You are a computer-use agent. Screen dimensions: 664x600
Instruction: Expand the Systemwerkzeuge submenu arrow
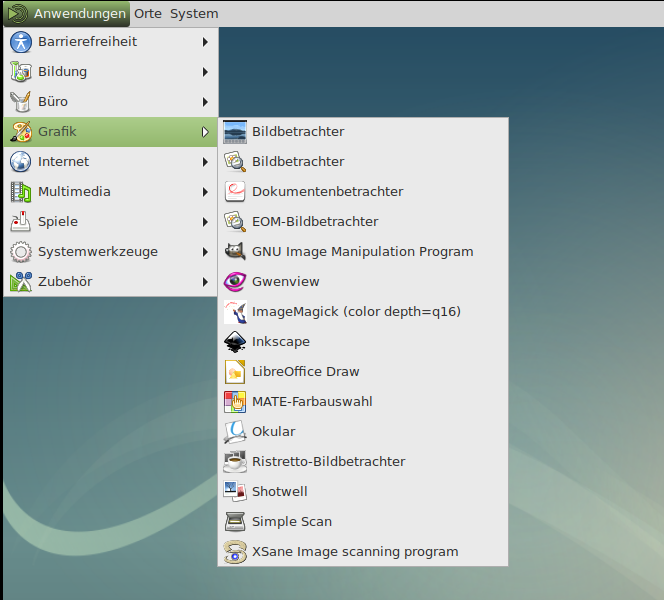coord(205,252)
